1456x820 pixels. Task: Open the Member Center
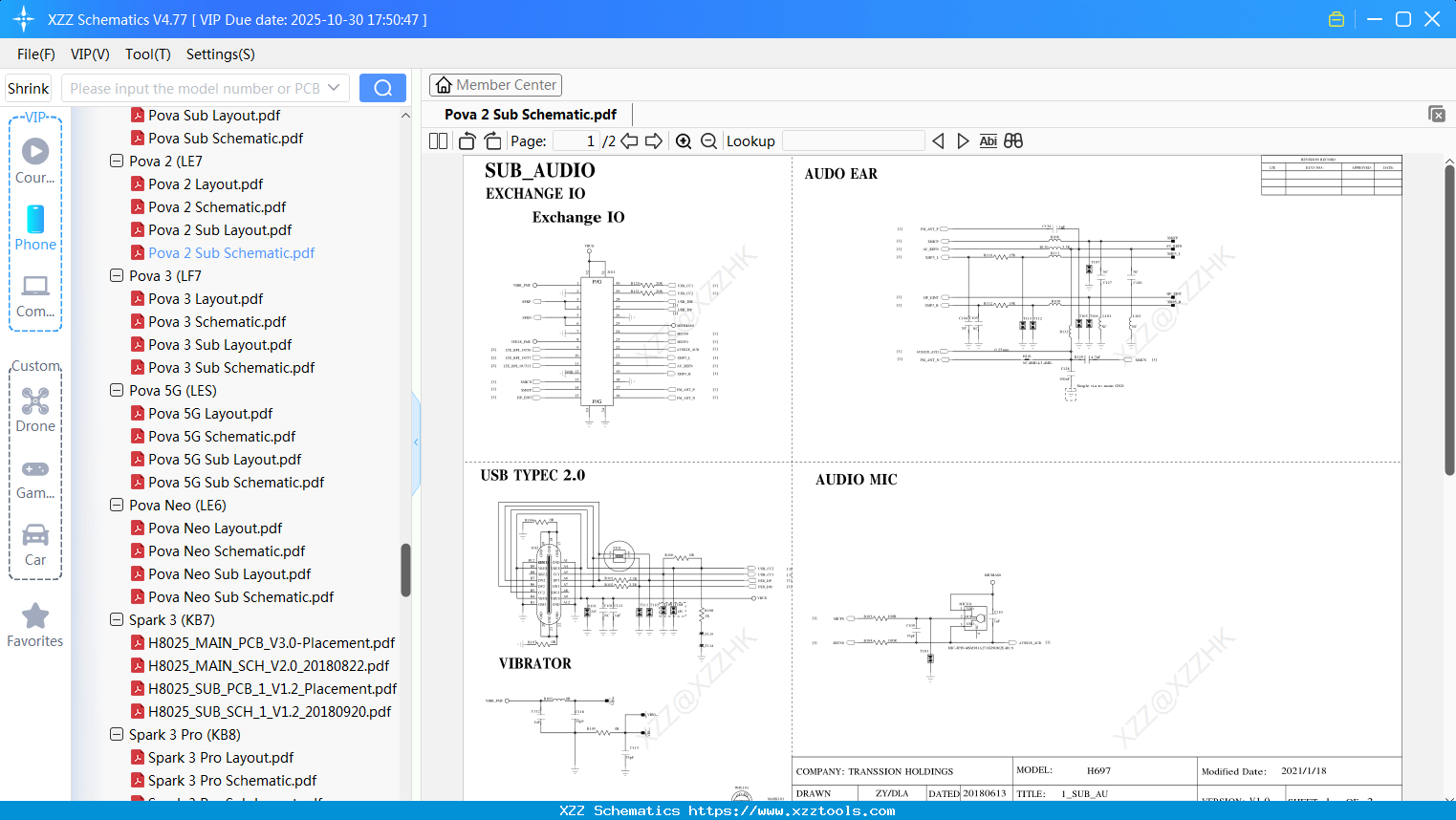click(495, 84)
